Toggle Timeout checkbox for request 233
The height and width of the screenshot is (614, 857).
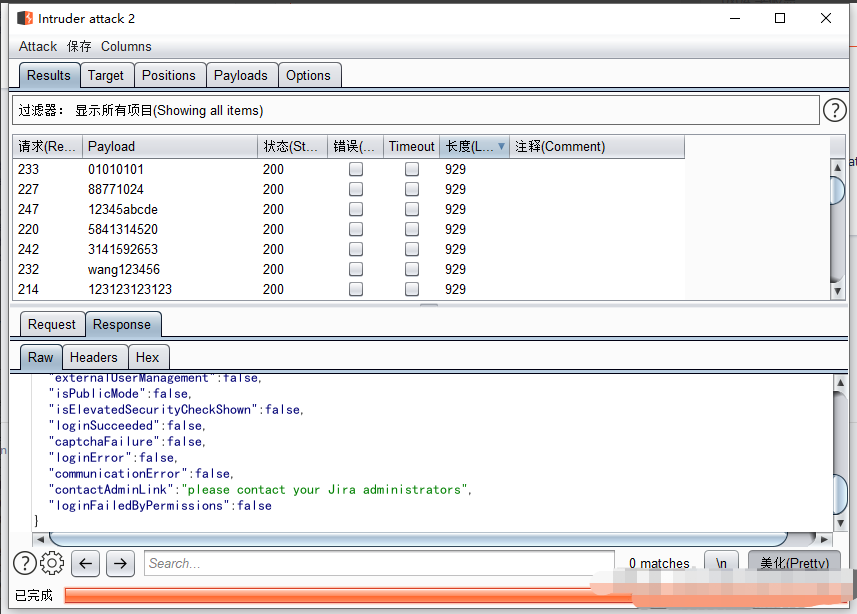click(x=412, y=169)
